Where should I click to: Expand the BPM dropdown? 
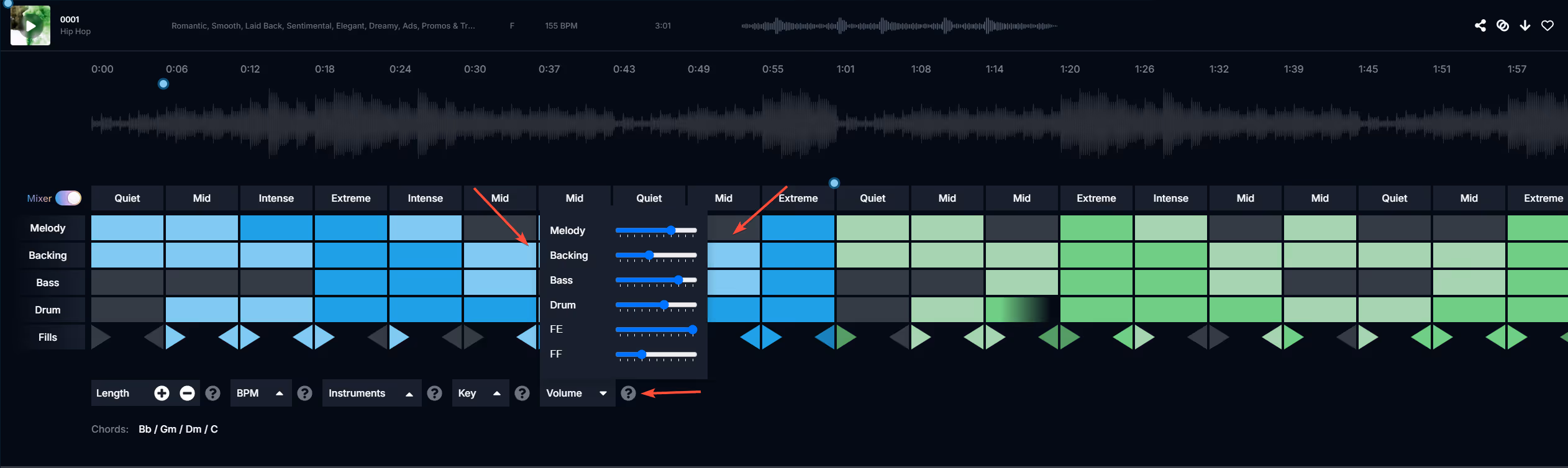point(261,393)
